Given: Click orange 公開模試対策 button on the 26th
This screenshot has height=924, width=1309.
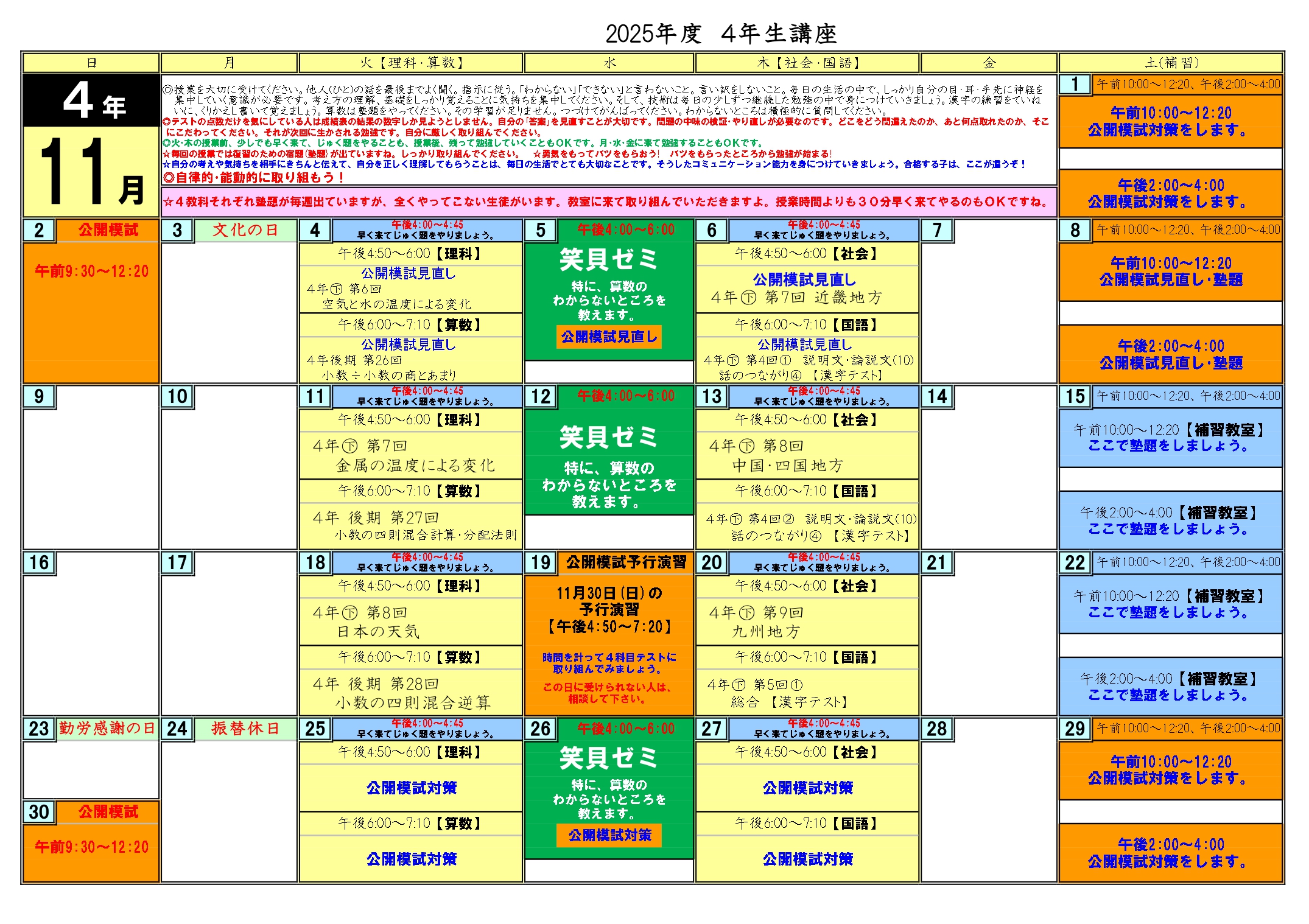Looking at the screenshot, I should tap(609, 835).
